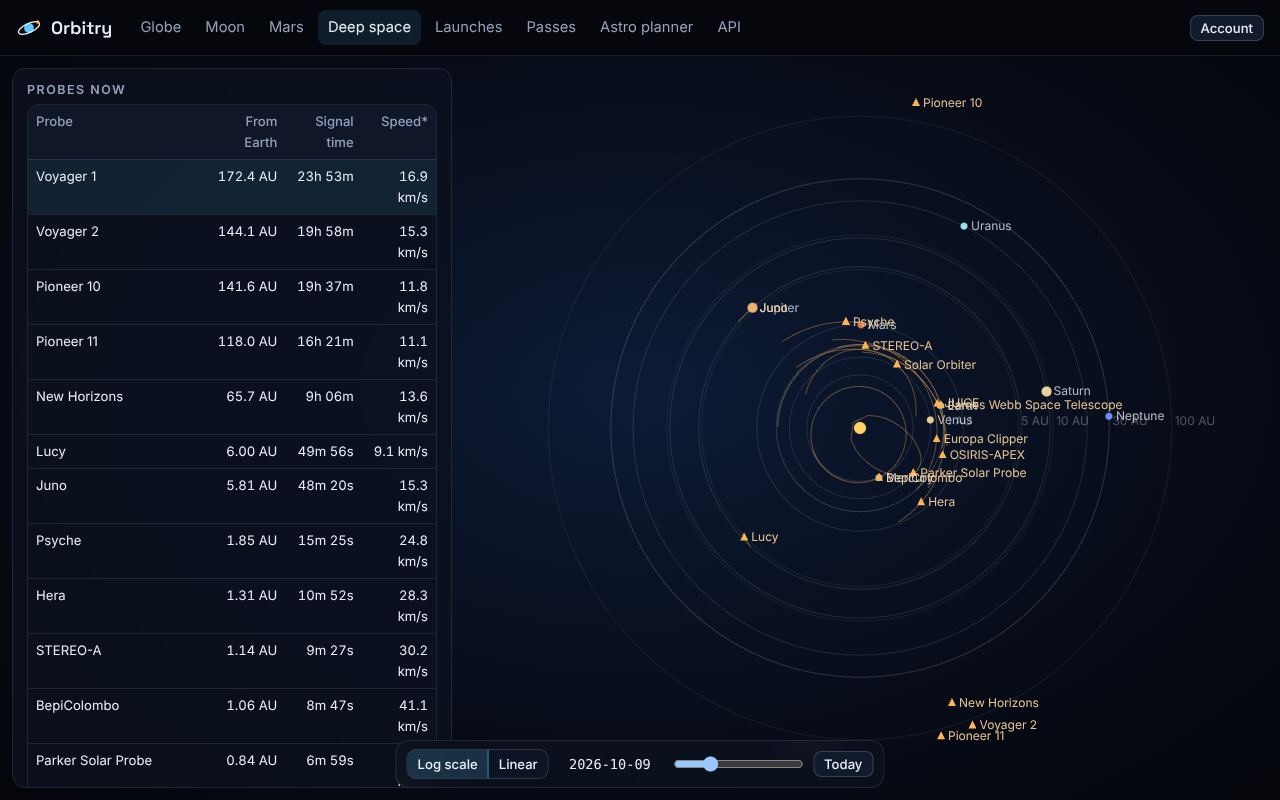Viewport: 1280px width, 800px height.
Task: Click the 100 AU ring label
Action: [x=1195, y=421]
